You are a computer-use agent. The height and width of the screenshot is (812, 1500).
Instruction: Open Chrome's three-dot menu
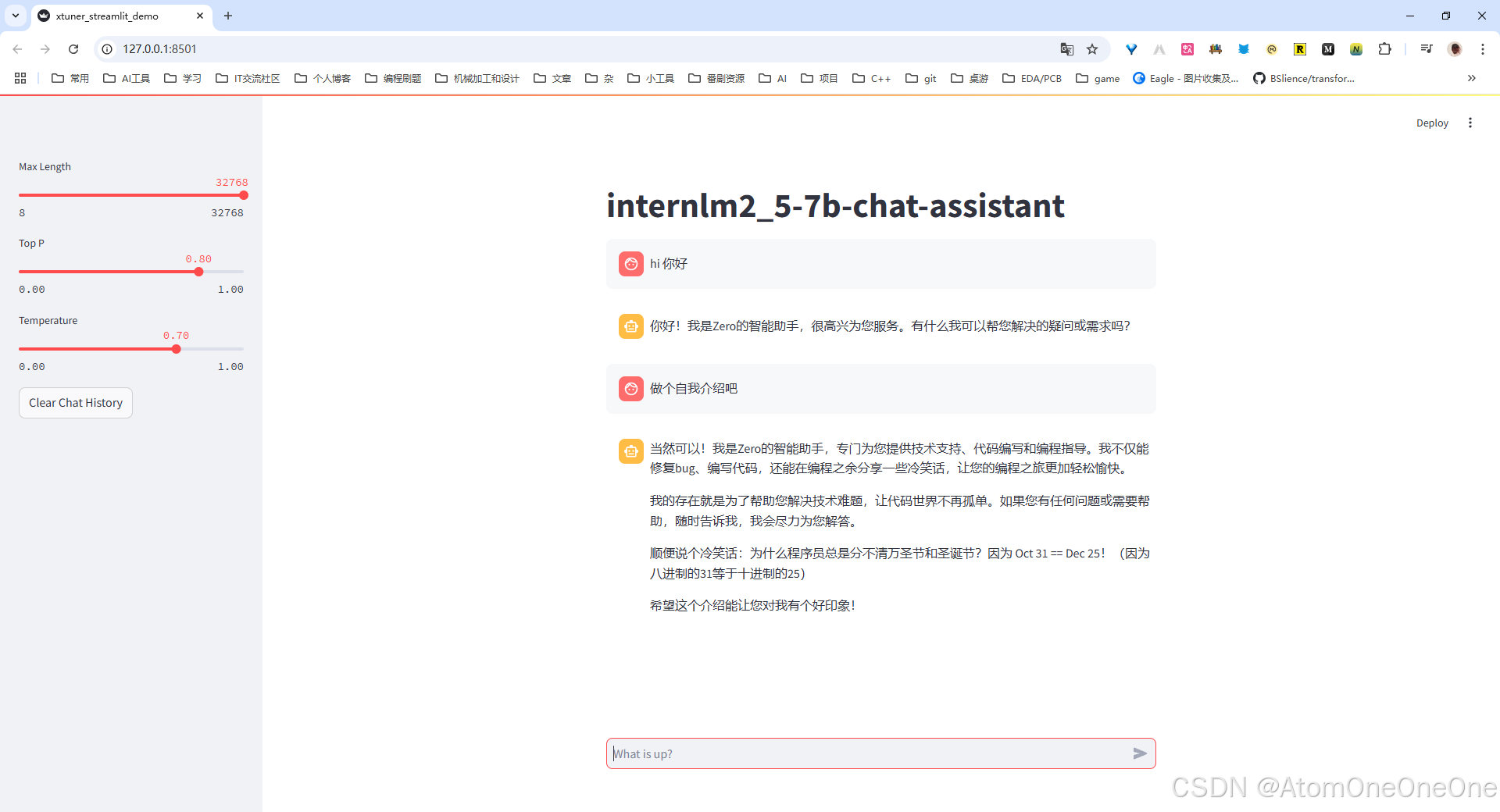pyautogui.click(x=1482, y=49)
